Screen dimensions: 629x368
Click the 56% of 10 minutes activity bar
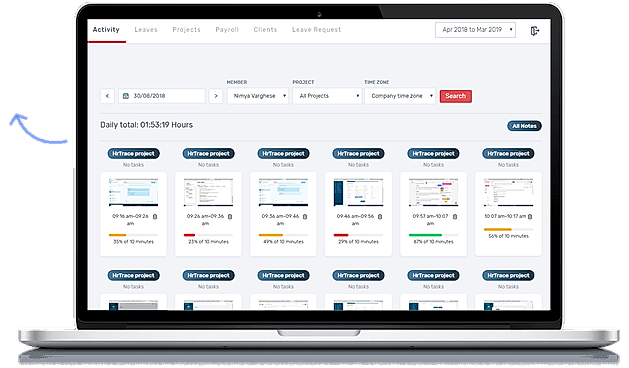pos(509,230)
